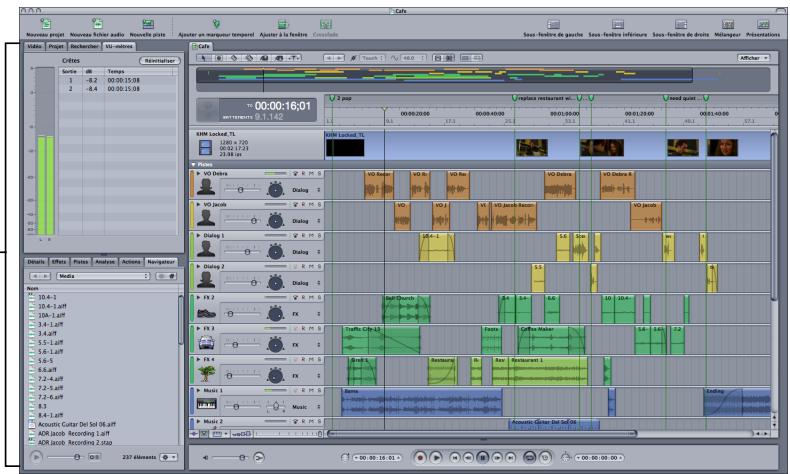Click the monitor volume slider in transport
The width and height of the screenshot is (790, 474).
[231, 457]
